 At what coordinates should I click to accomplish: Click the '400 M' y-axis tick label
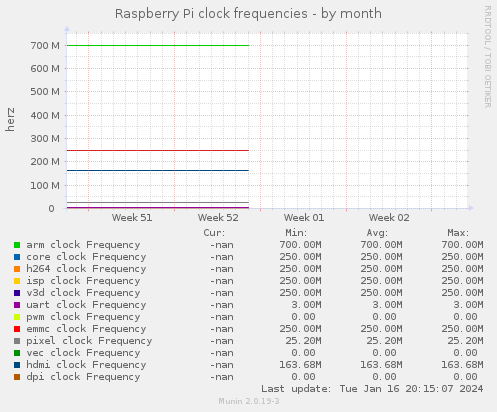(45, 116)
